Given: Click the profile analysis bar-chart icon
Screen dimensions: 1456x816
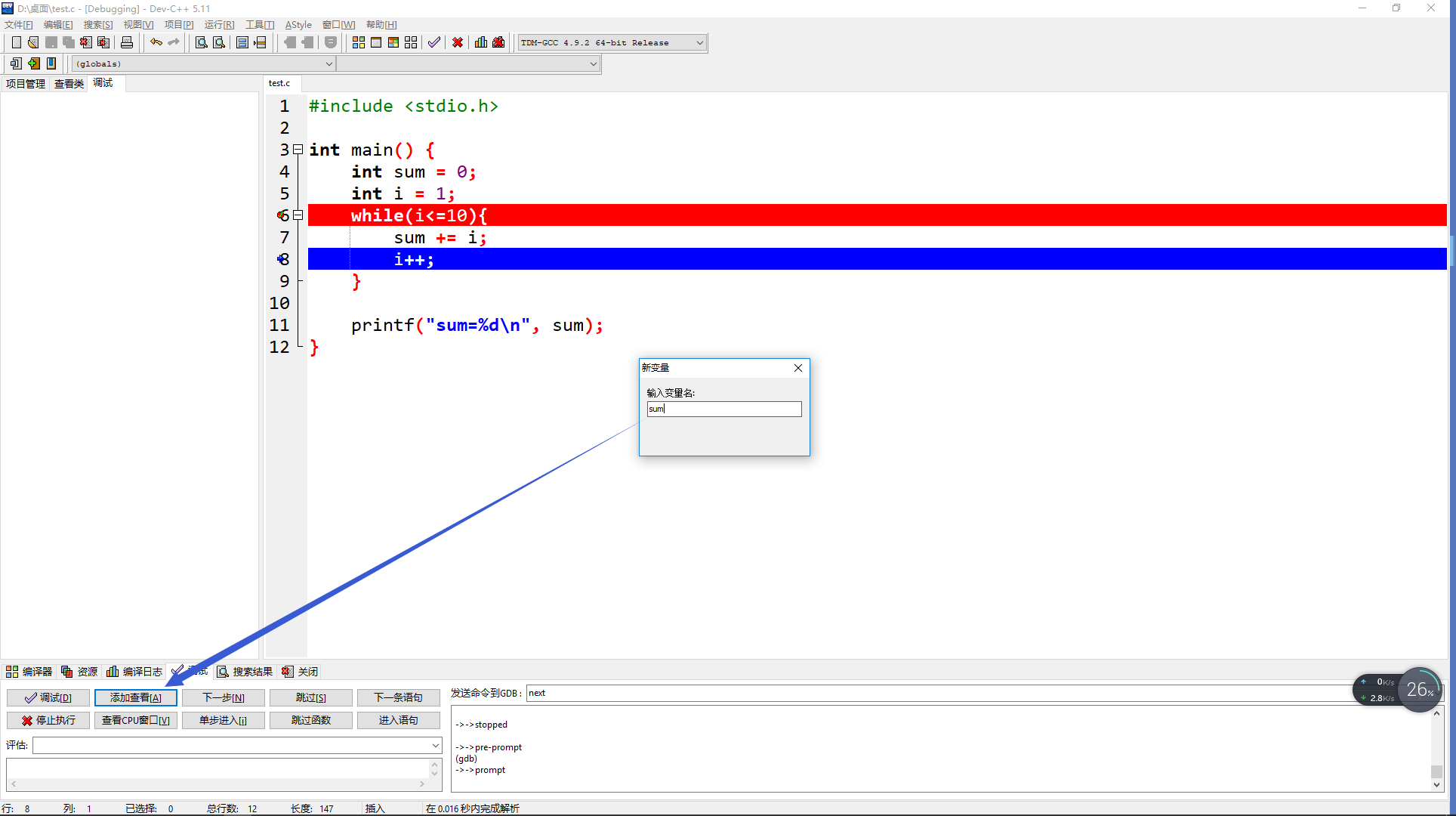Looking at the screenshot, I should tap(481, 42).
